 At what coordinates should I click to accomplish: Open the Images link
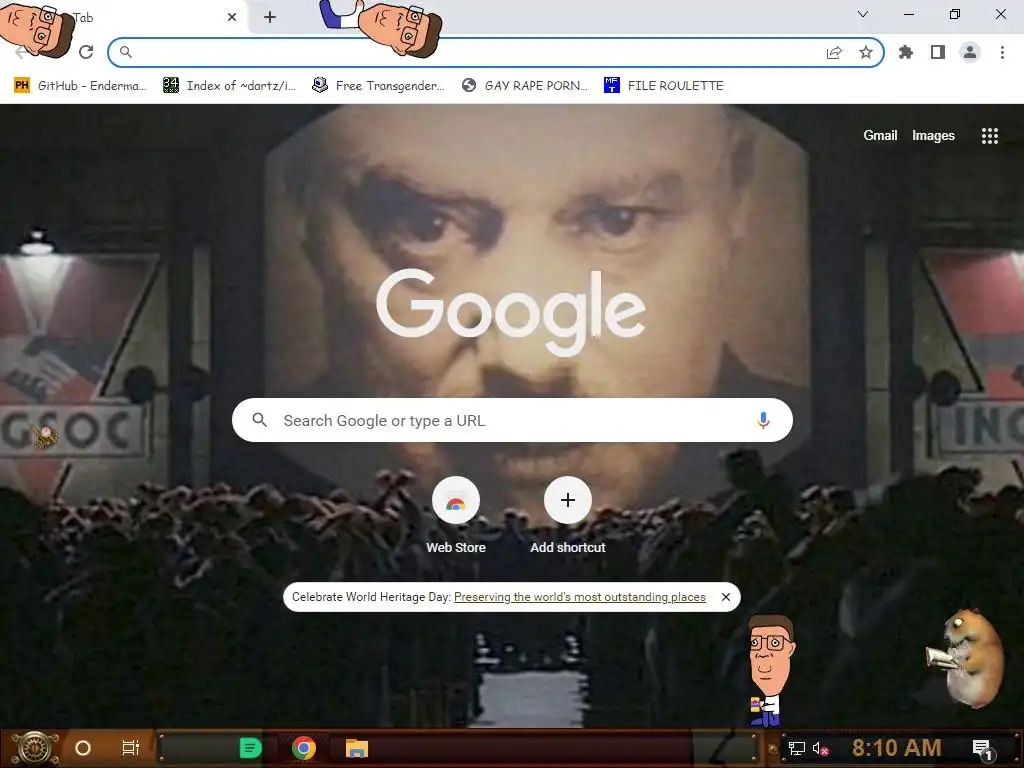coord(933,135)
